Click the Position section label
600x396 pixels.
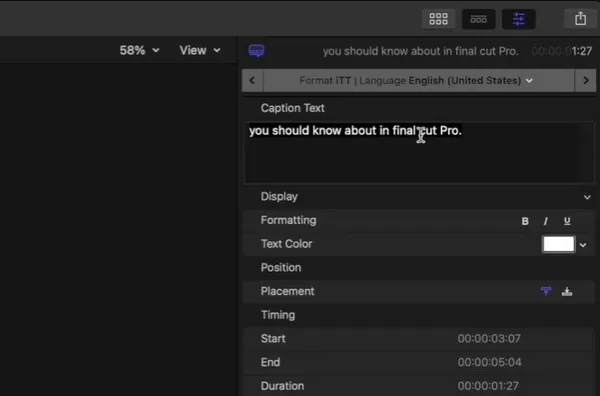coord(281,267)
